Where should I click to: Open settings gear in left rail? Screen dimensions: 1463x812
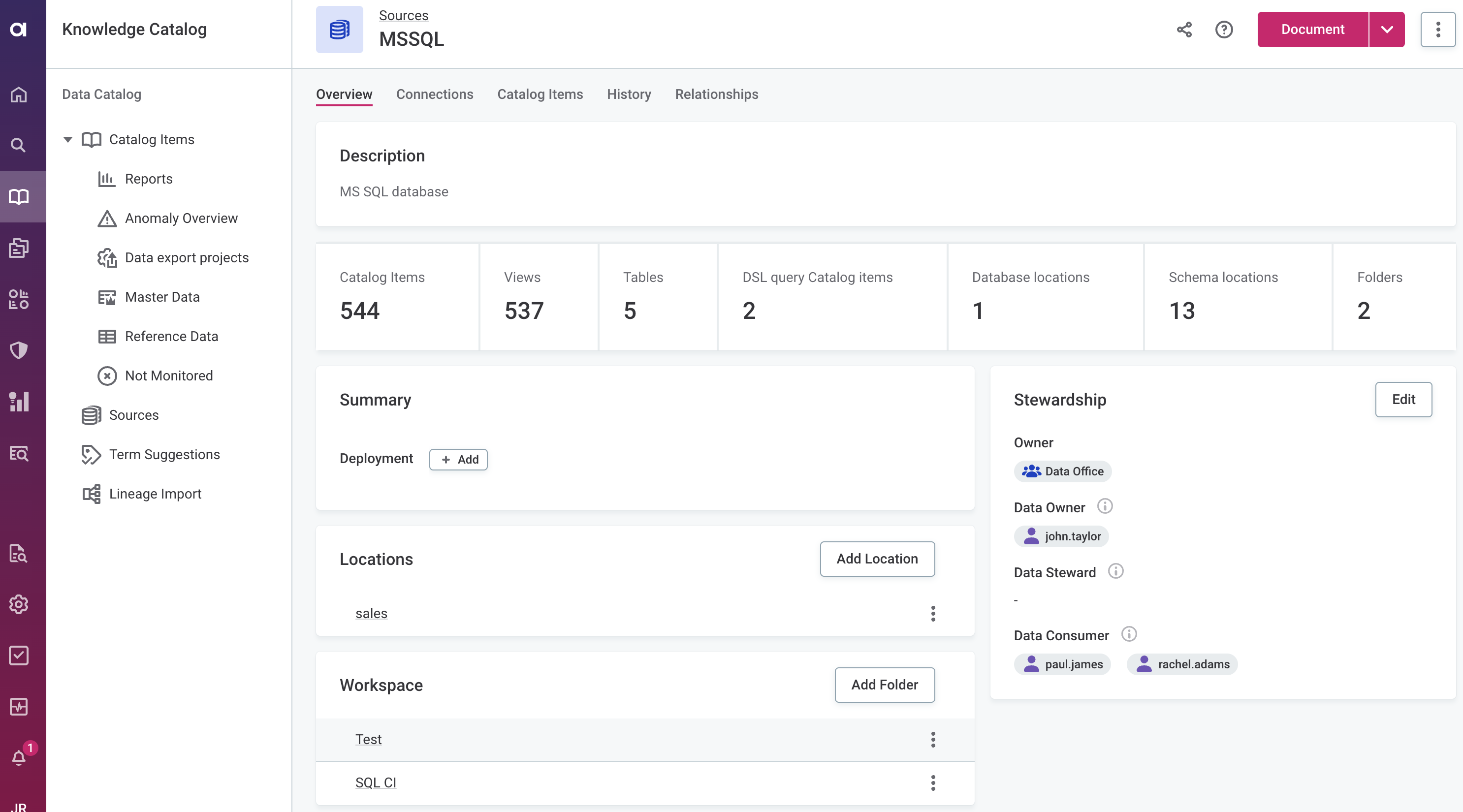(18, 604)
